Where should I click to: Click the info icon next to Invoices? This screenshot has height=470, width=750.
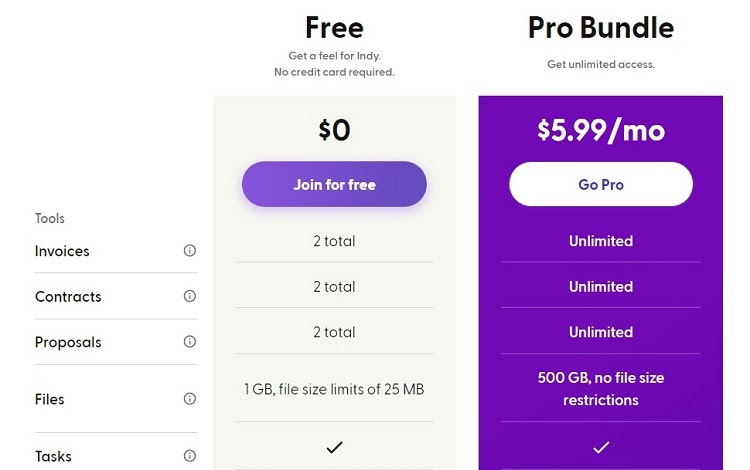click(x=190, y=250)
